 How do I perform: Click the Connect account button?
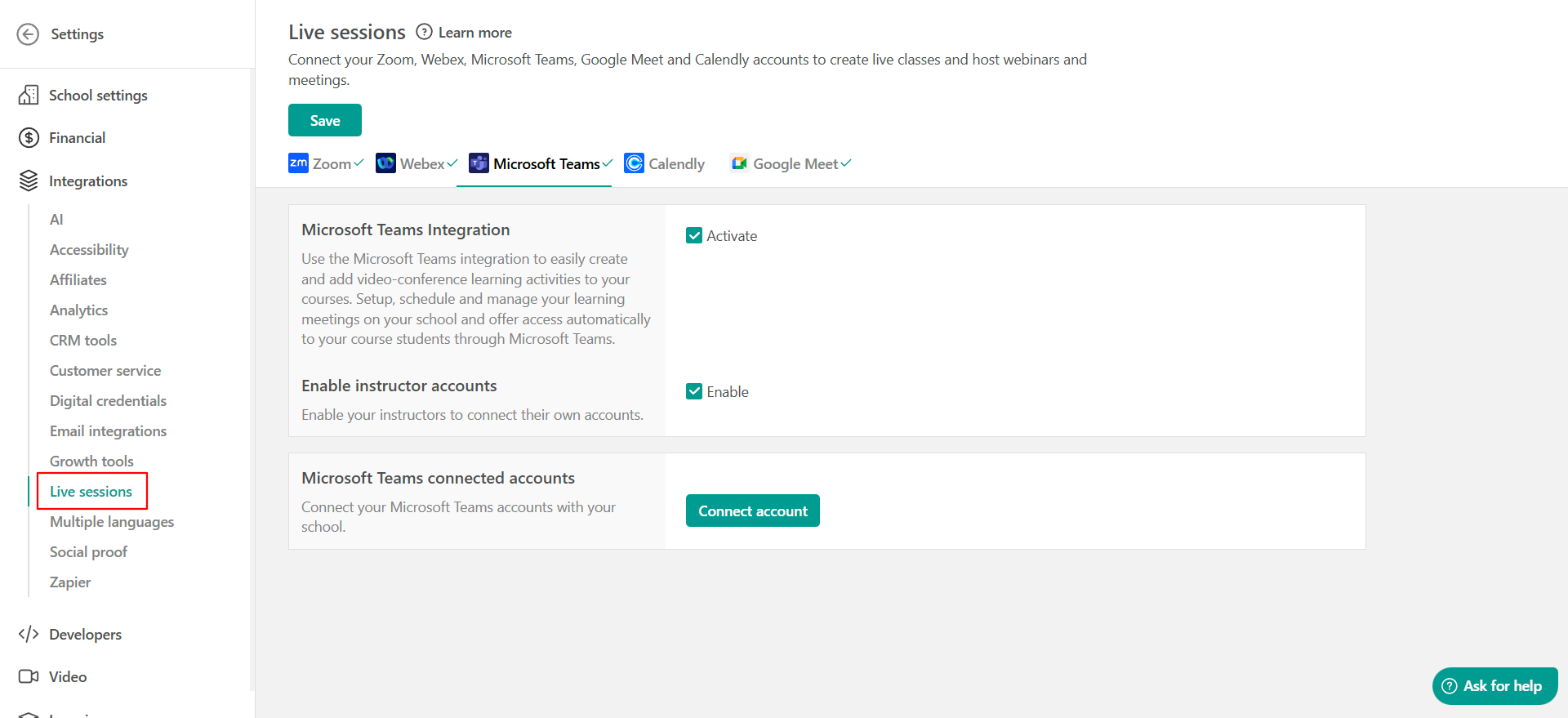(x=753, y=511)
